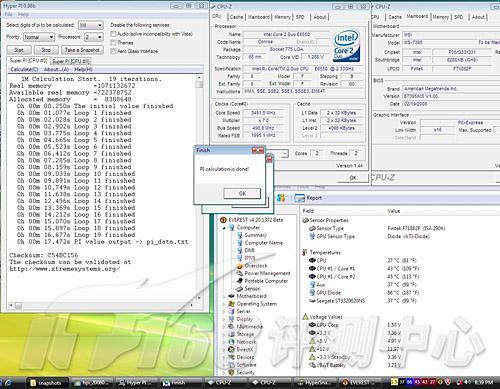Click the Seagate ST3320620NS drive icon
The image size is (500, 389).
(312, 301)
